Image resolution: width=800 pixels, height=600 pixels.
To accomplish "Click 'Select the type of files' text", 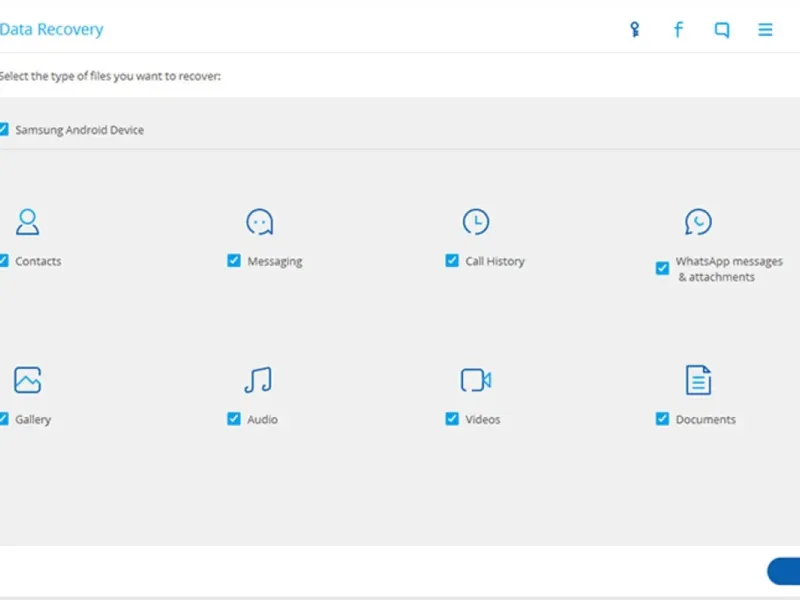I will [x=110, y=76].
